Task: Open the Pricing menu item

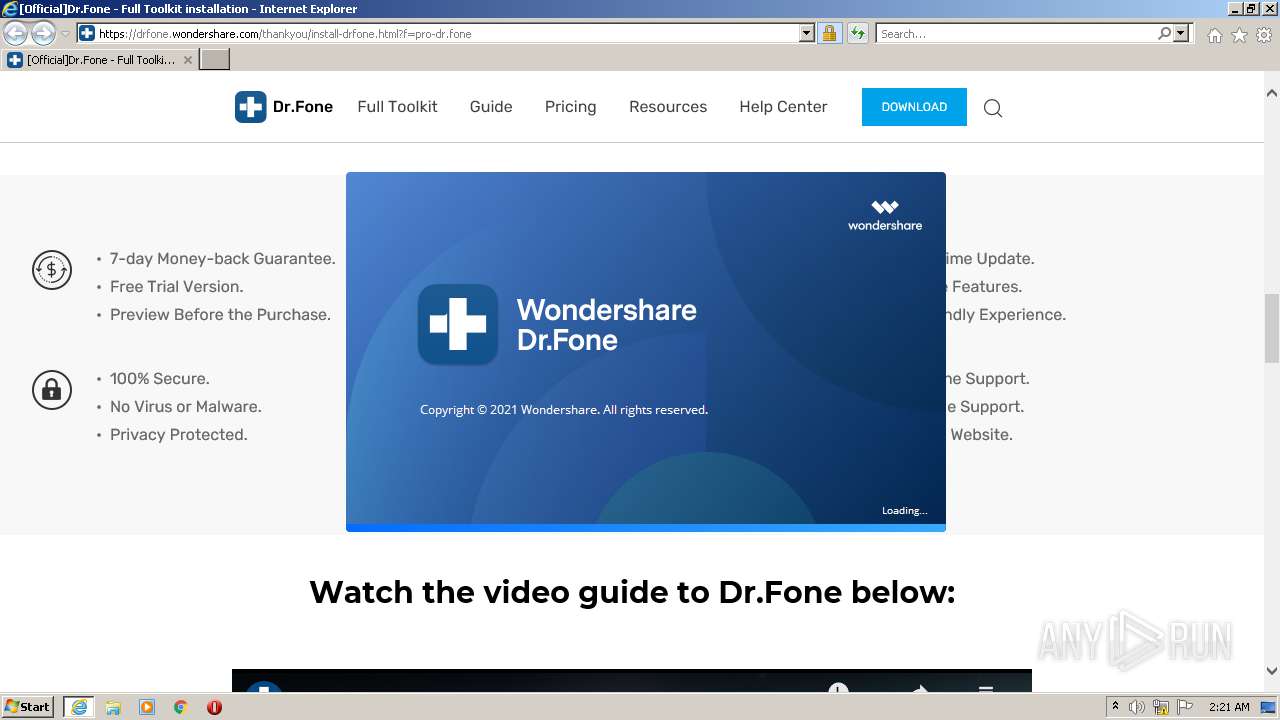Action: click(570, 107)
